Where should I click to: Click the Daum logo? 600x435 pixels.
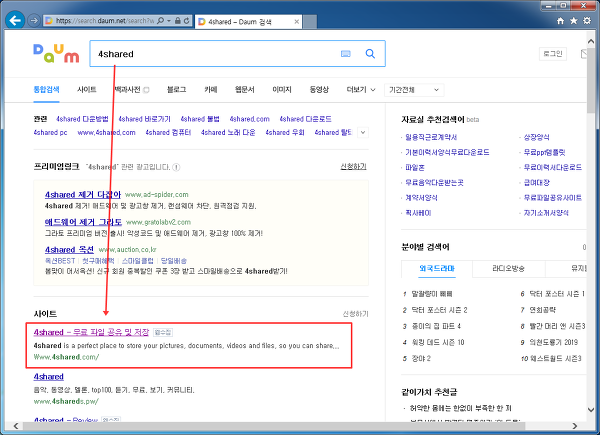click(x=56, y=54)
